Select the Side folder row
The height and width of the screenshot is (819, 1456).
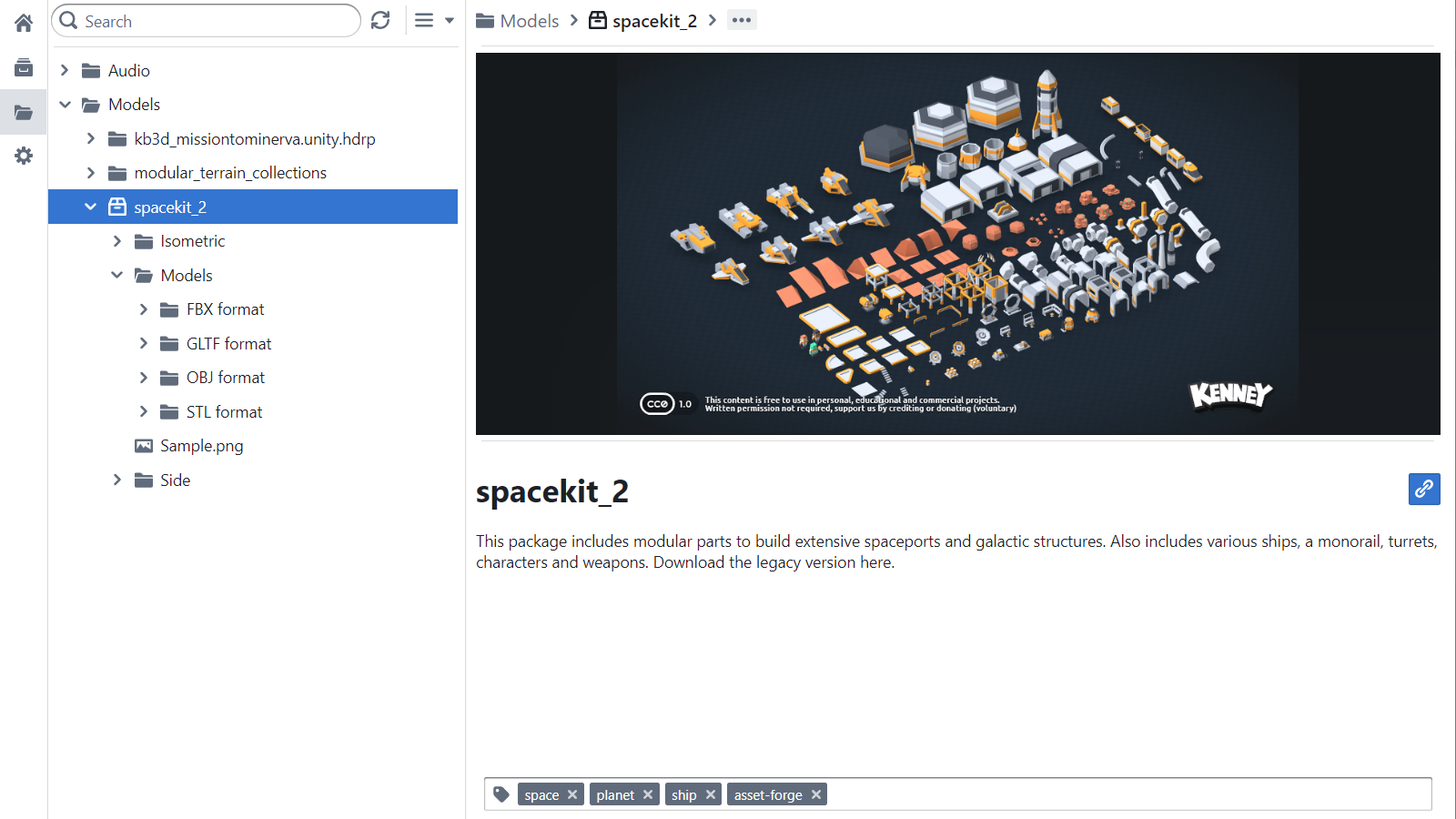[x=253, y=480]
